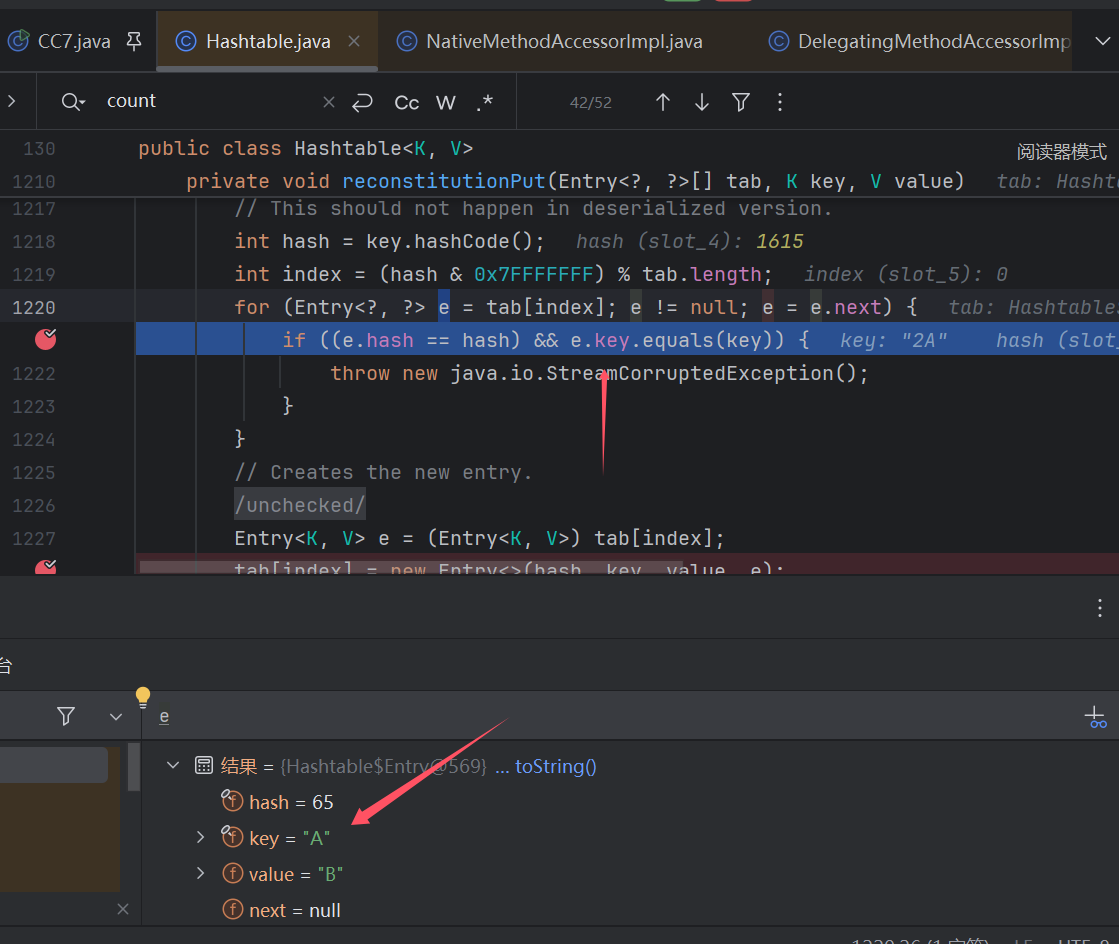Click the 结果 result calculator icon
The height and width of the screenshot is (944, 1119).
[x=203, y=766]
